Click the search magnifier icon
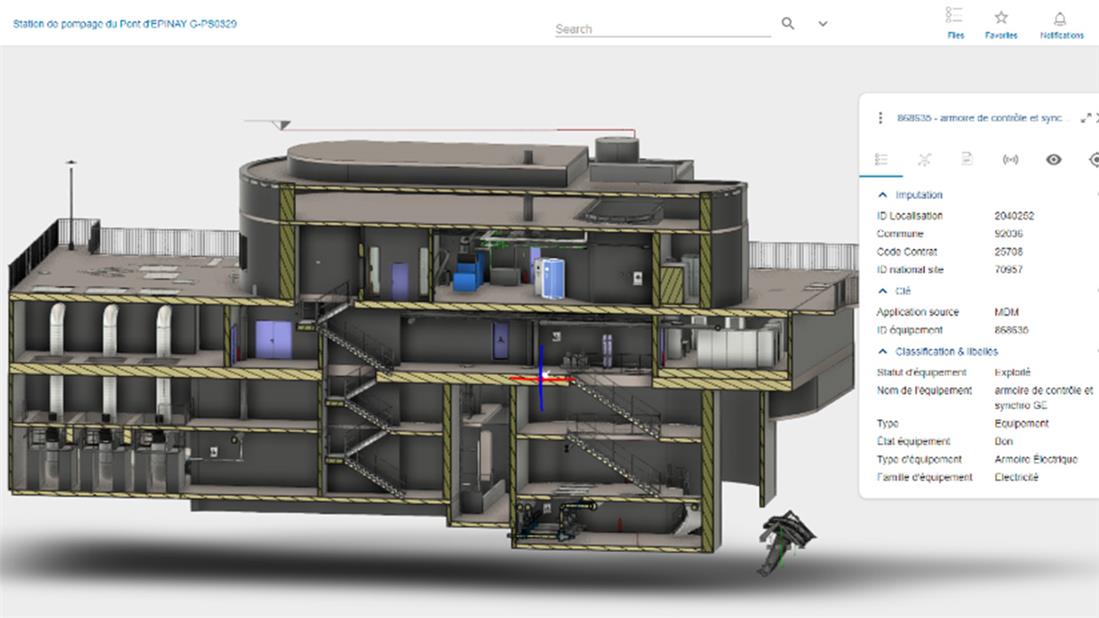This screenshot has width=1099, height=618. [788, 24]
